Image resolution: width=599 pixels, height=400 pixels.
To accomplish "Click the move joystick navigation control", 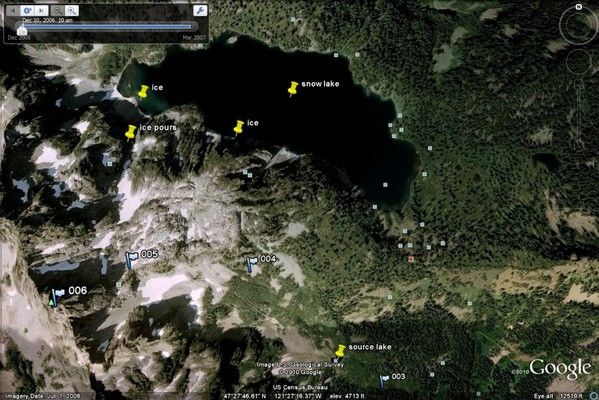I will pos(579,62).
